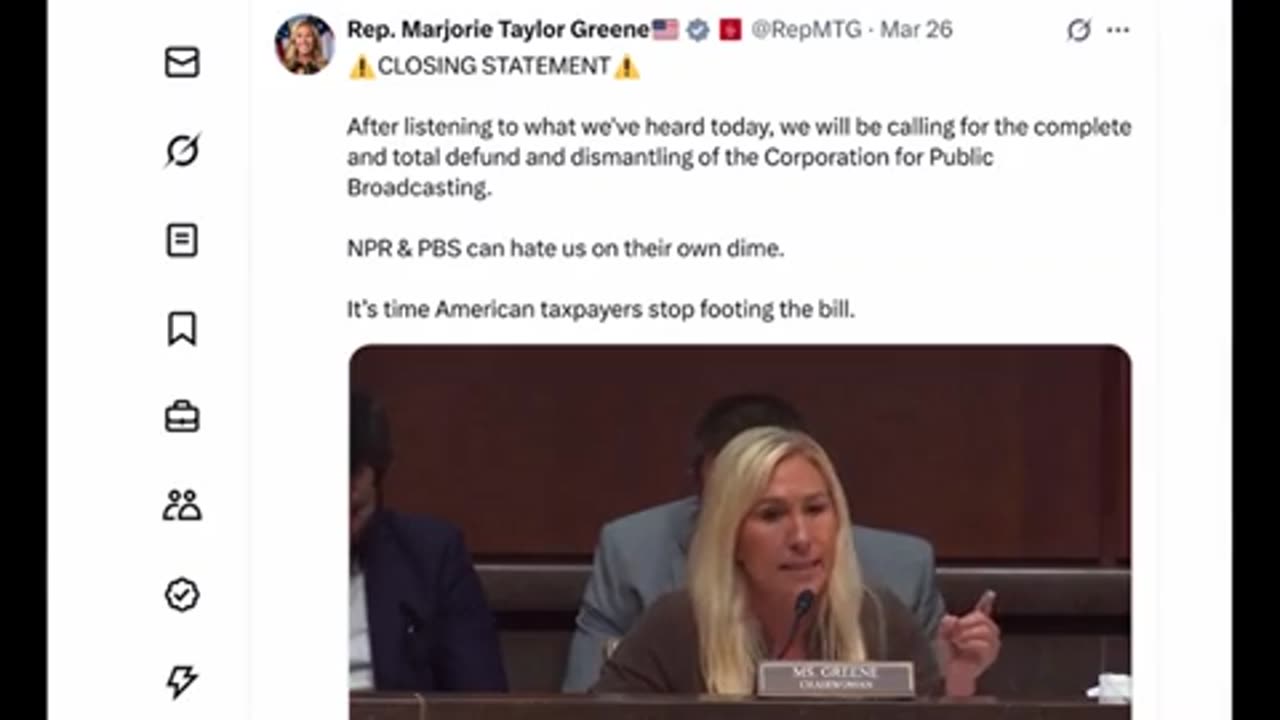Open Lists icon in sidebar
Image resolution: width=1280 pixels, height=720 pixels.
182,240
